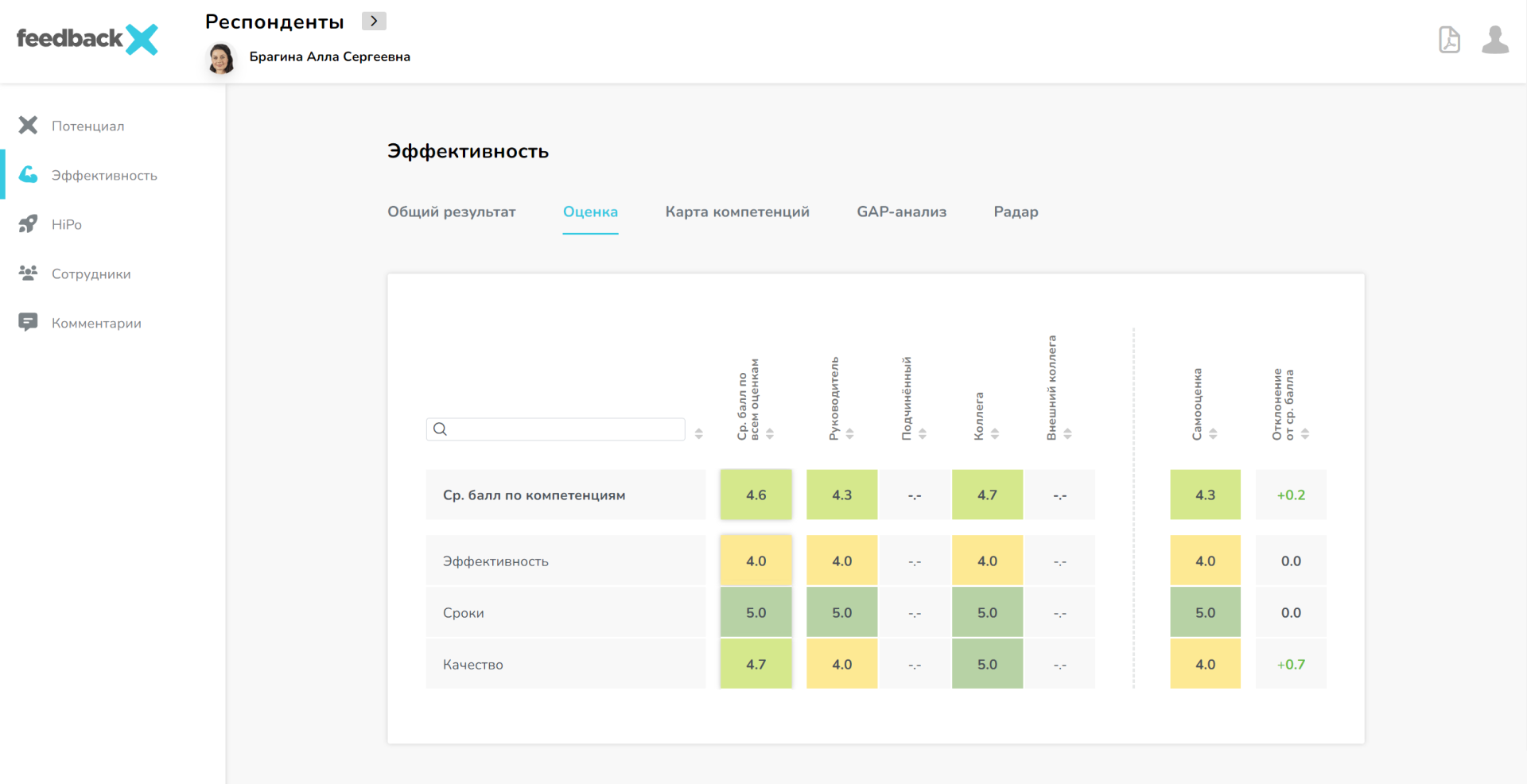Click the Брагина Алла Сергеевна avatar

[221, 58]
